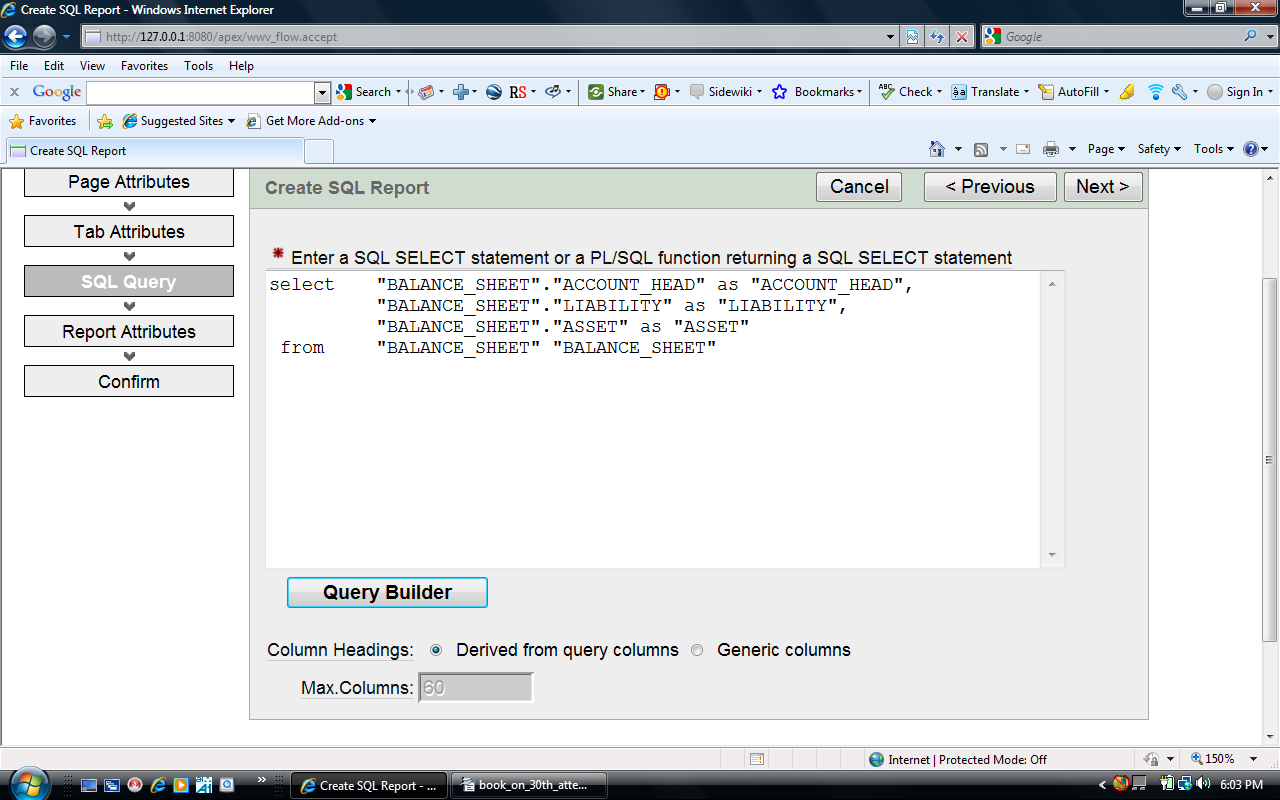
Task: Open the Favorites menu in menu bar
Action: click(x=144, y=65)
